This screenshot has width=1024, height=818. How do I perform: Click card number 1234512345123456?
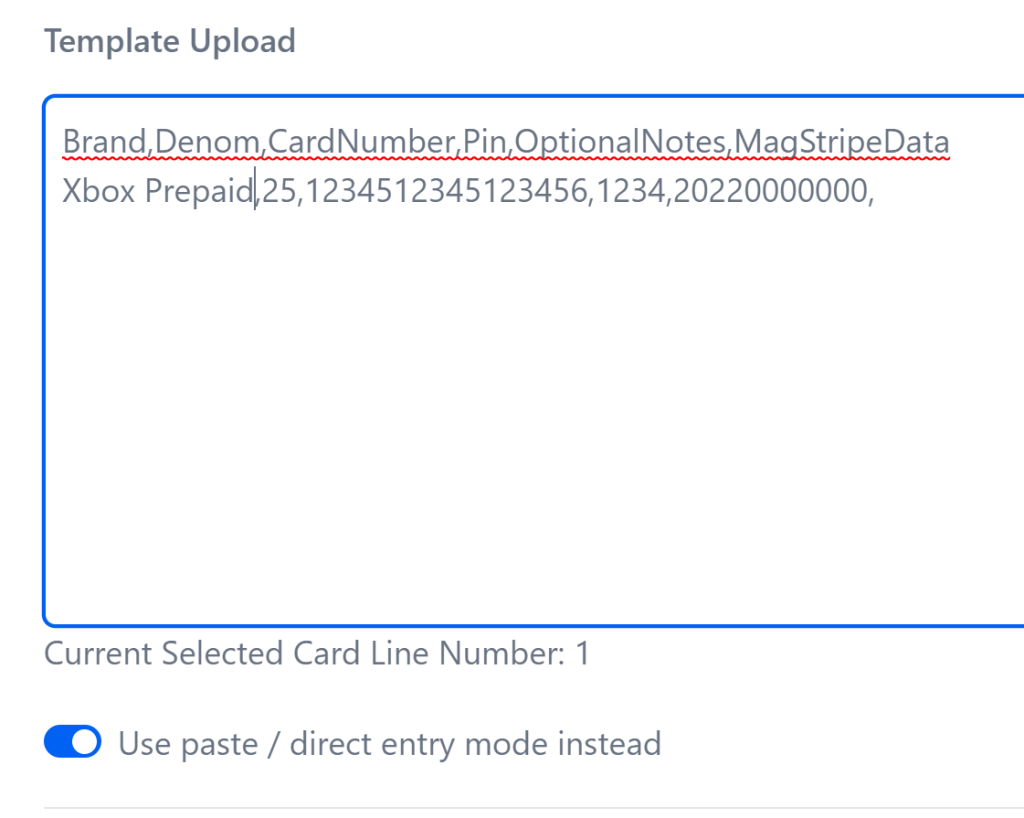point(446,190)
